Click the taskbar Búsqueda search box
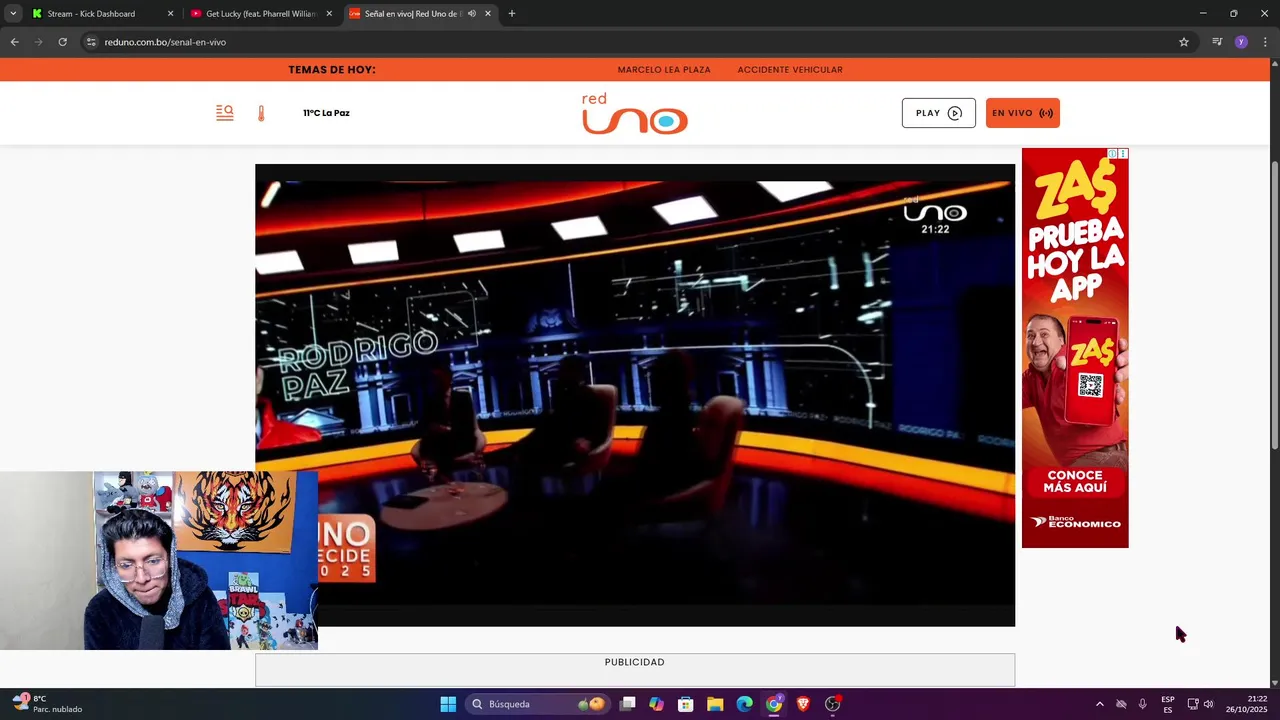1280x720 pixels. 538,704
